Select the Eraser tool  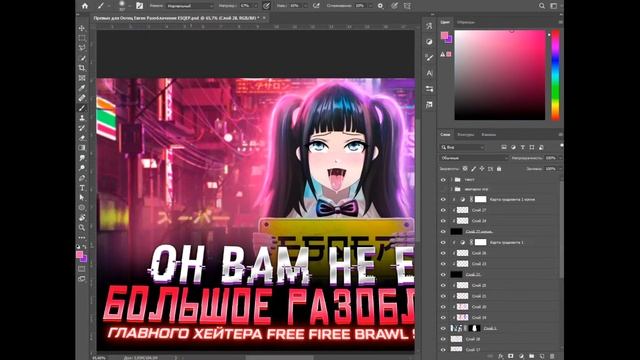pos(82,138)
